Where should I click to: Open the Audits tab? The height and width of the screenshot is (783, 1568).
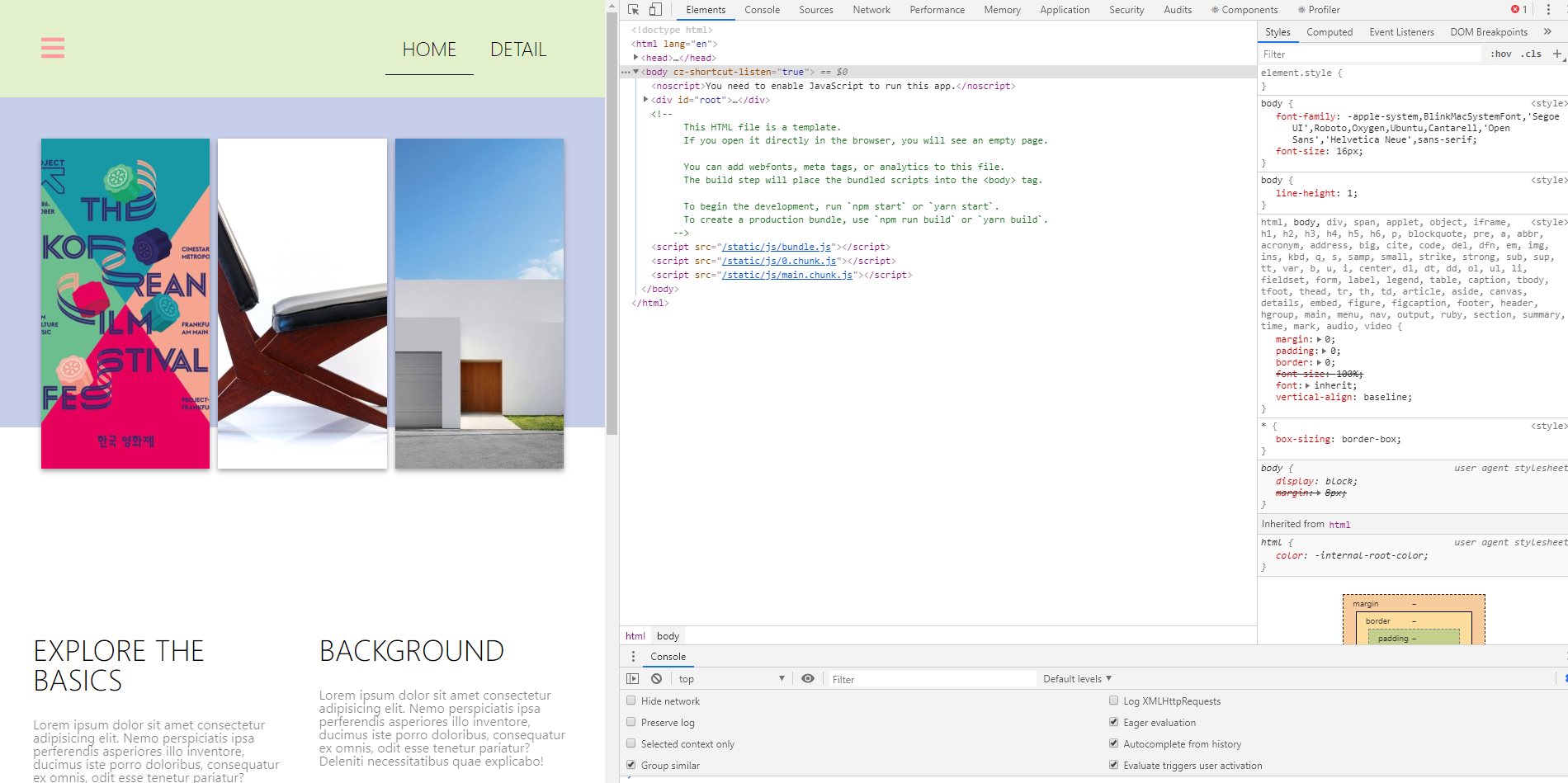[x=1178, y=10]
